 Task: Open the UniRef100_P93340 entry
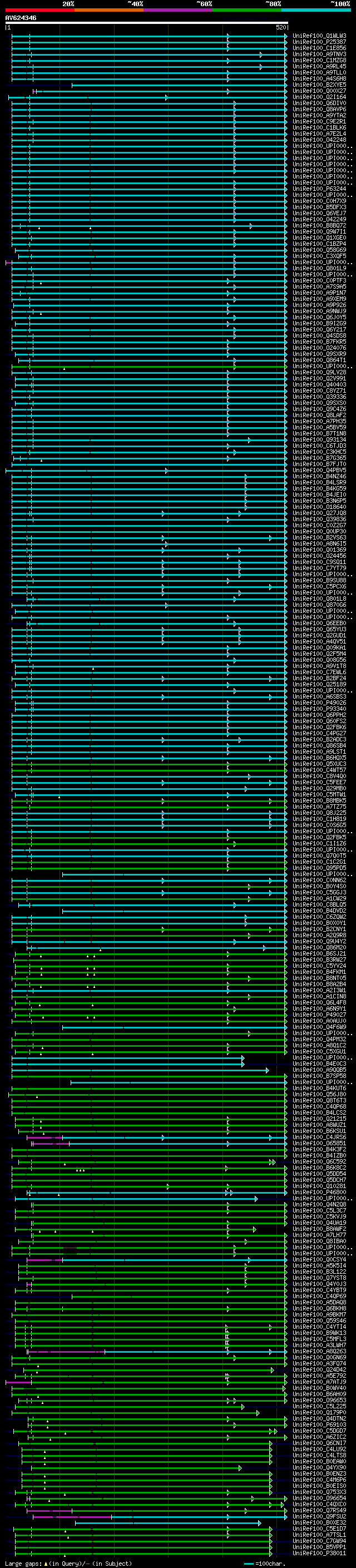319,709
